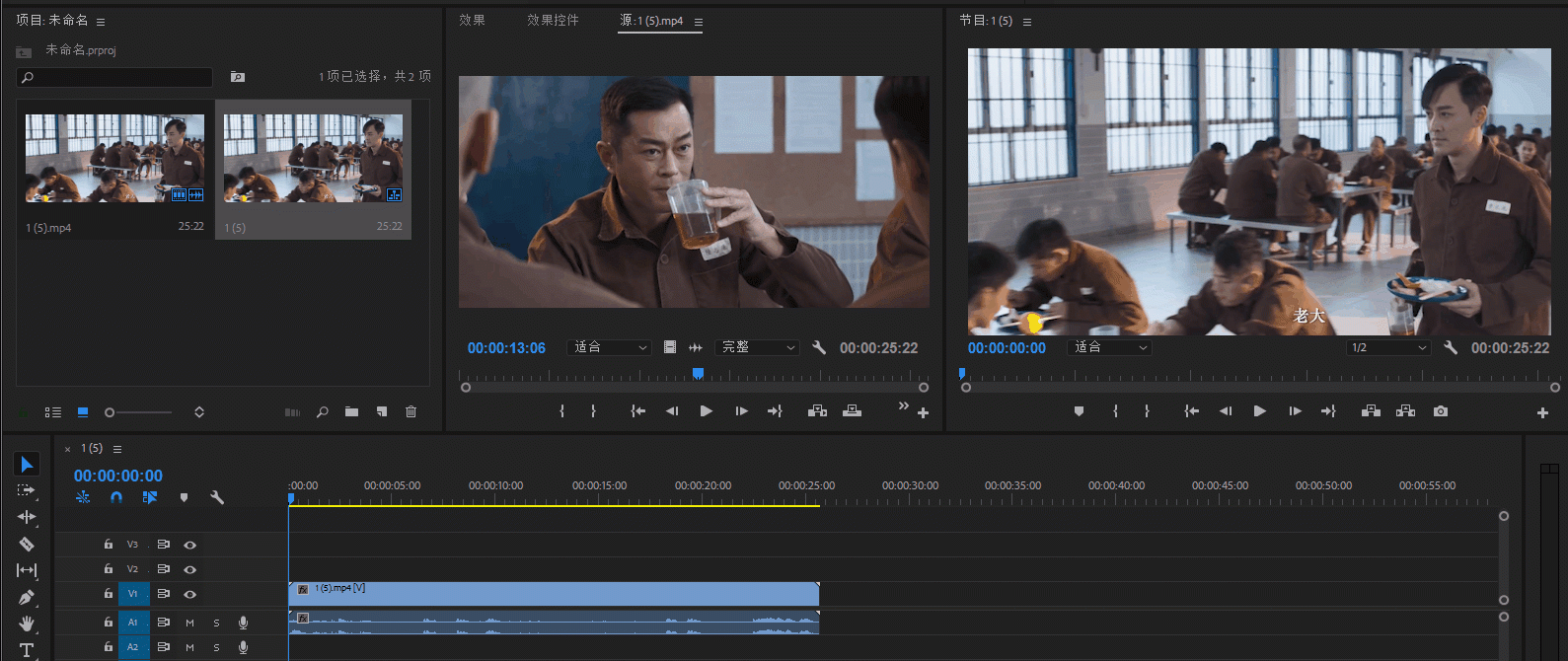Add marker in the Program monitor

1079,411
